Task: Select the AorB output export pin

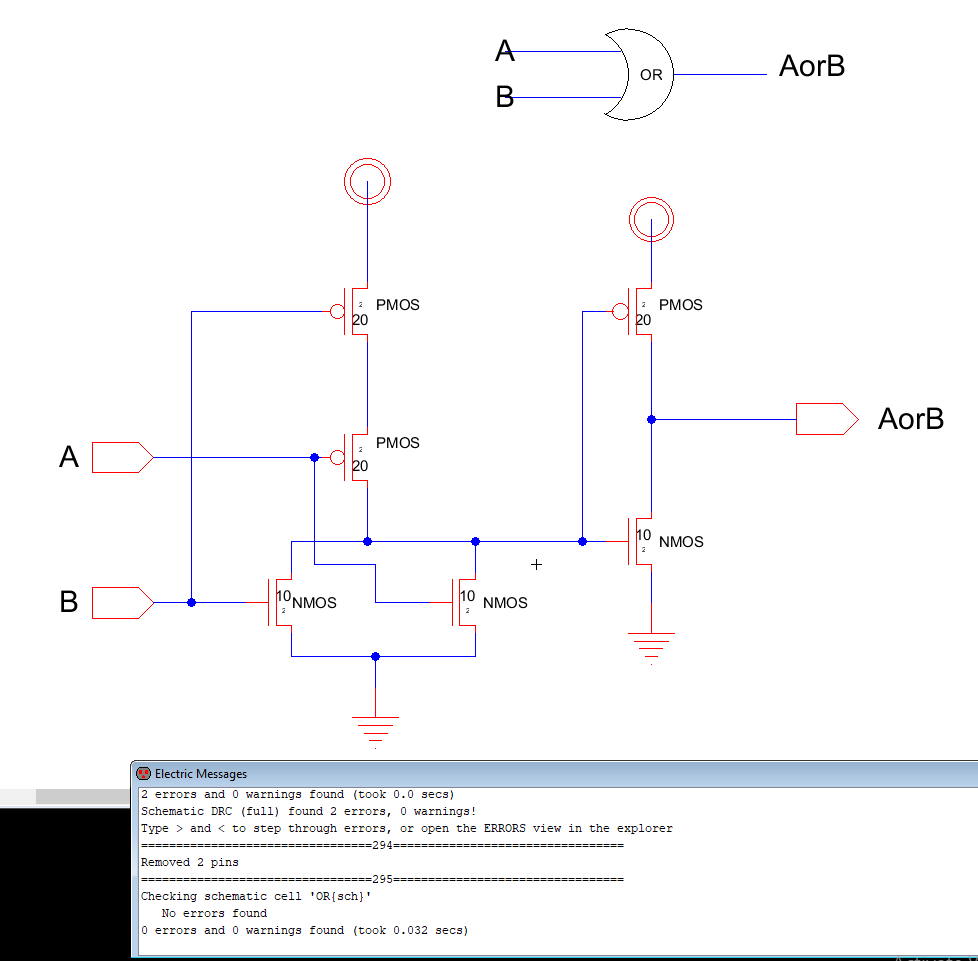Action: pyautogui.click(x=827, y=419)
